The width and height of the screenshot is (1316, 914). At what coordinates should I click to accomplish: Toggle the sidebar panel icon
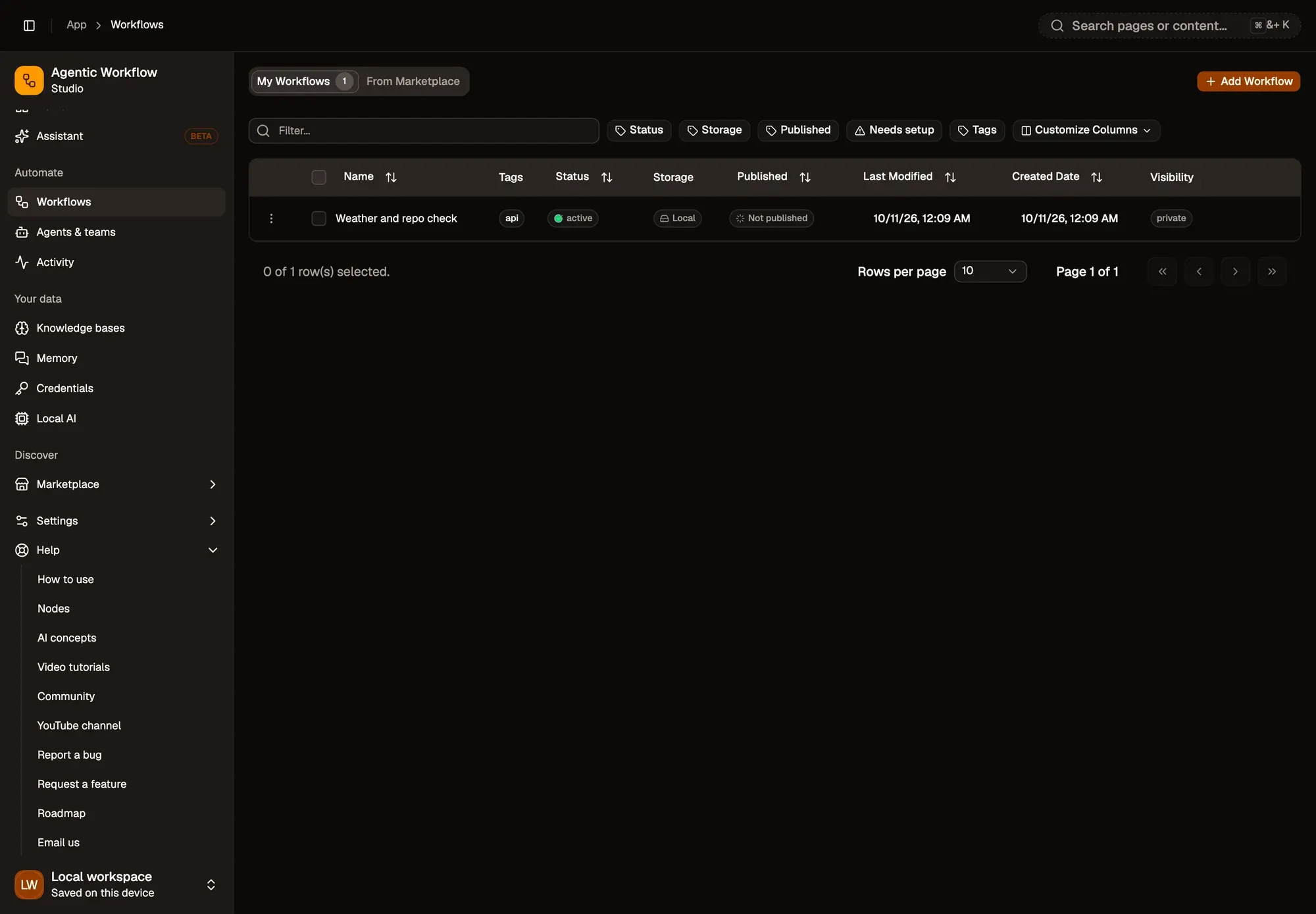pyautogui.click(x=29, y=25)
